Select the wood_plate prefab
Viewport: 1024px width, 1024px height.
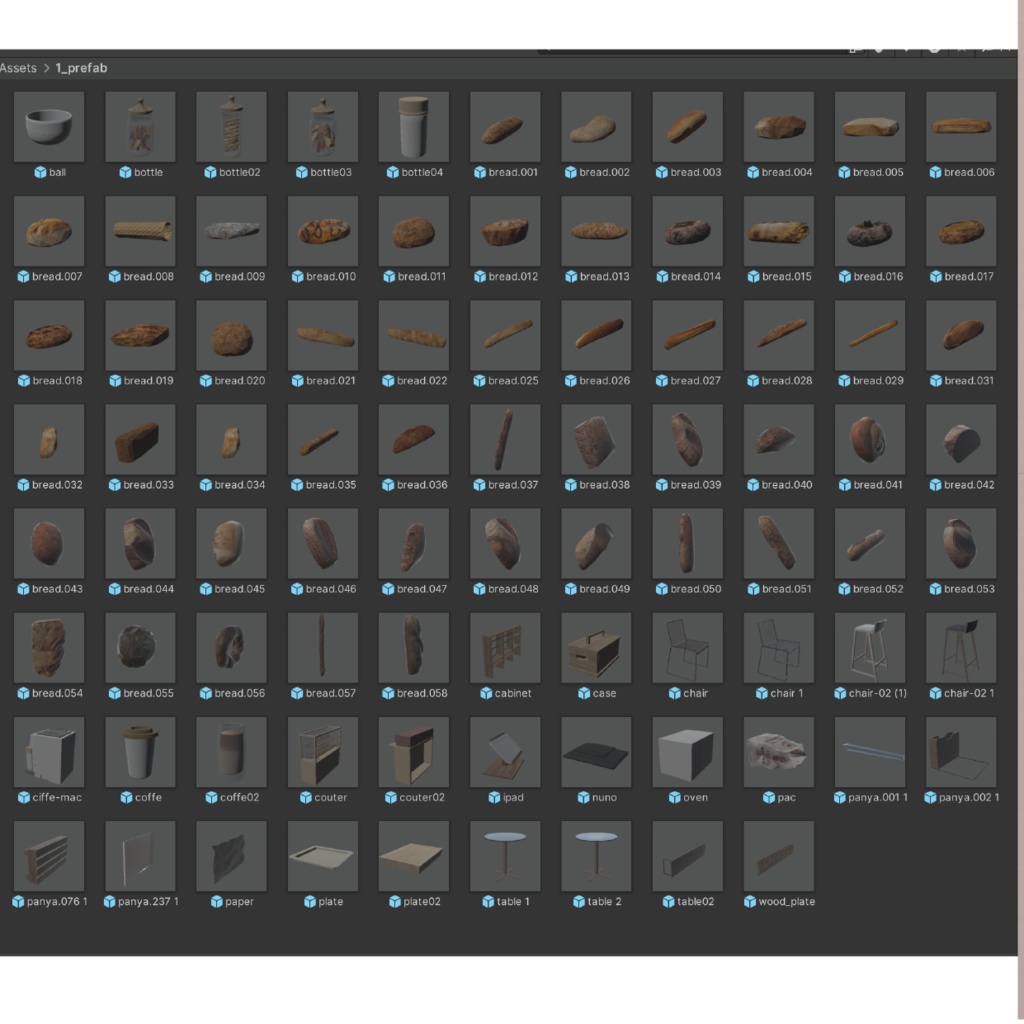(778, 855)
